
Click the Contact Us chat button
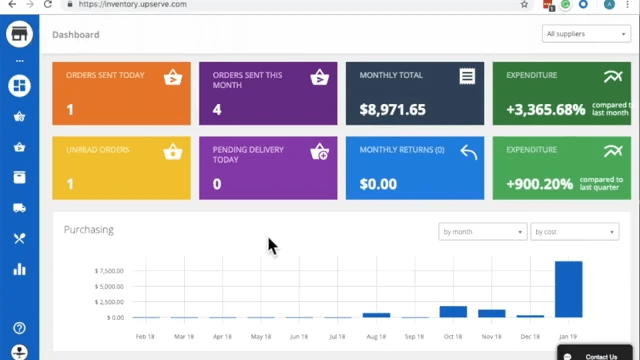click(595, 353)
